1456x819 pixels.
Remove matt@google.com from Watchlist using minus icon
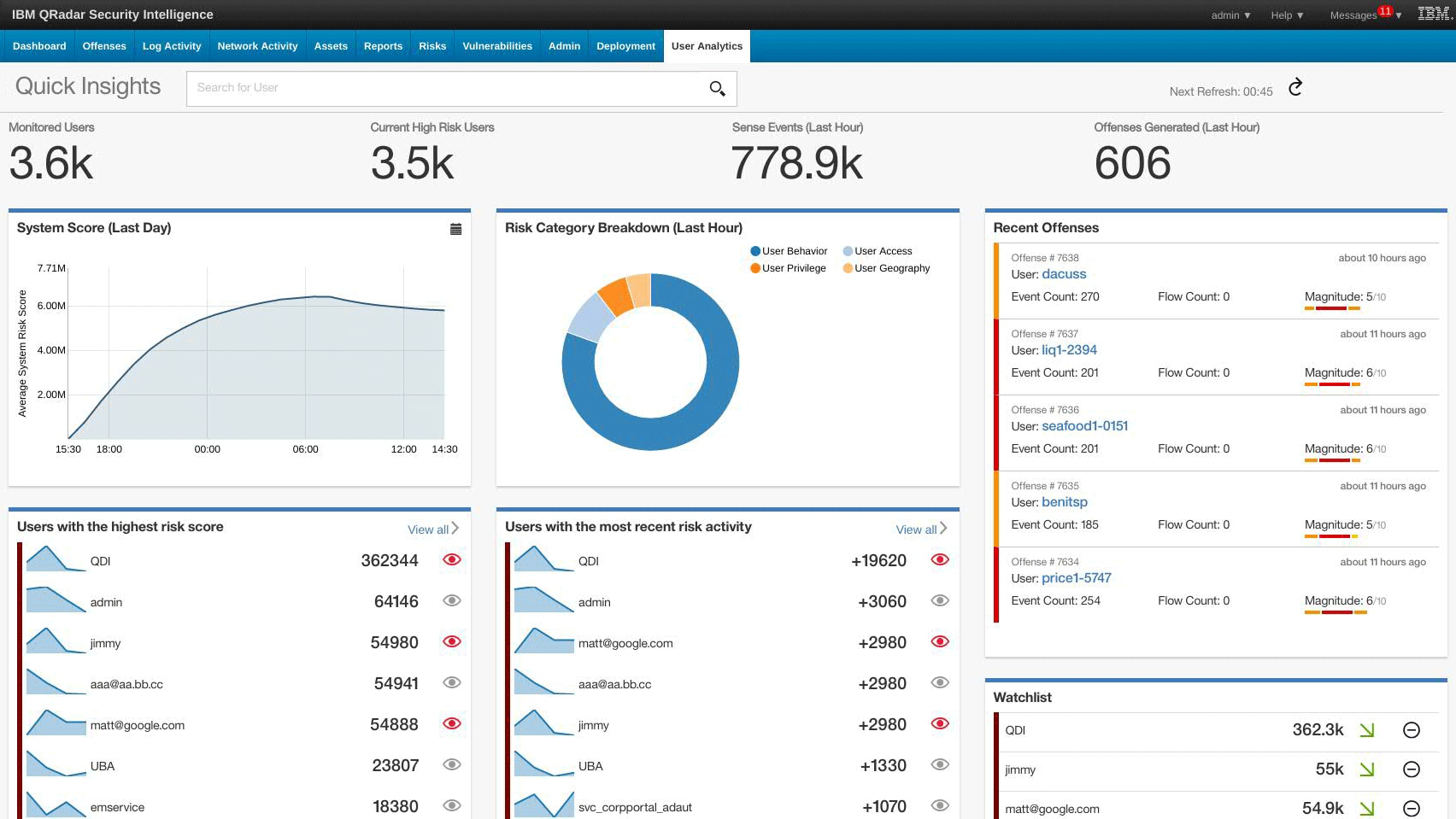[1410, 808]
